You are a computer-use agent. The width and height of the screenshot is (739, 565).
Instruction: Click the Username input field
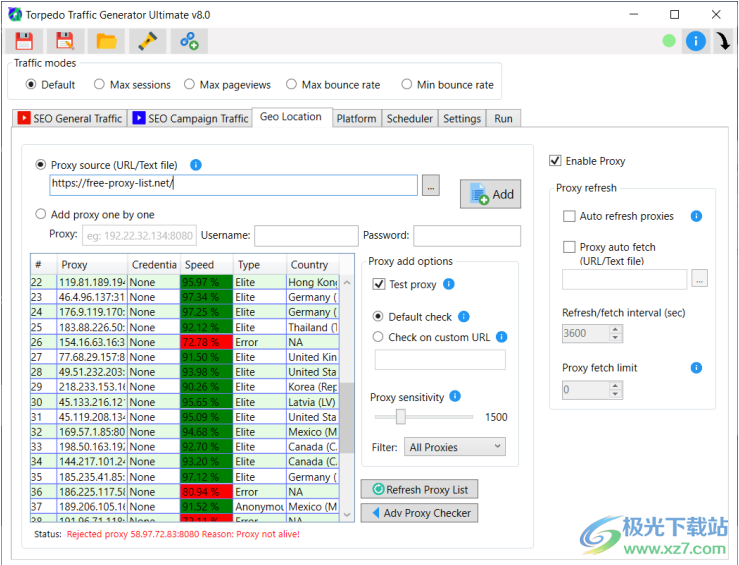click(306, 236)
